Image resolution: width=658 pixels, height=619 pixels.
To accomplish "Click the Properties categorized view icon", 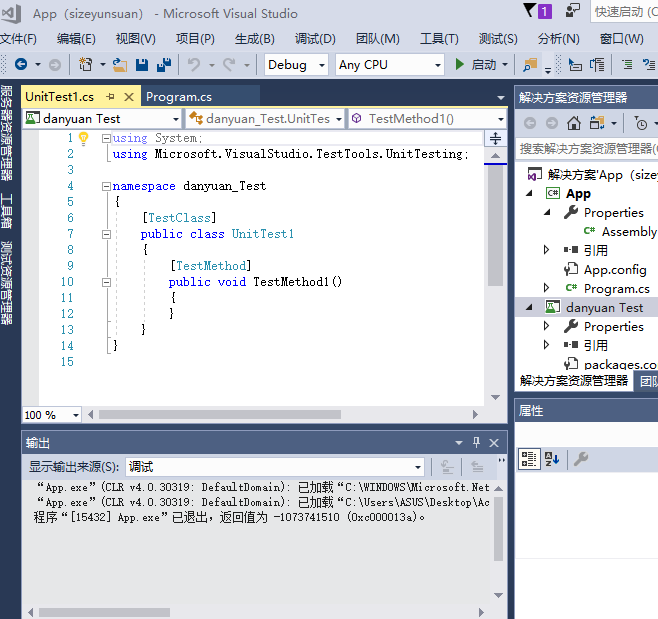I will click(x=529, y=459).
